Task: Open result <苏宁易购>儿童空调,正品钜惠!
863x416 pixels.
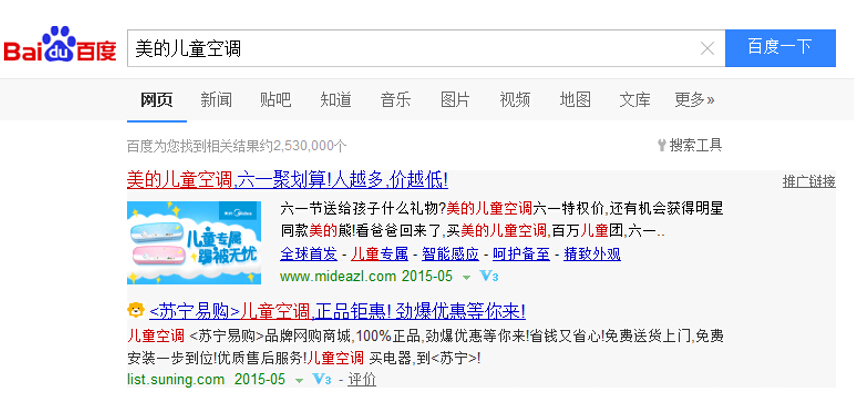Action: pos(337,311)
